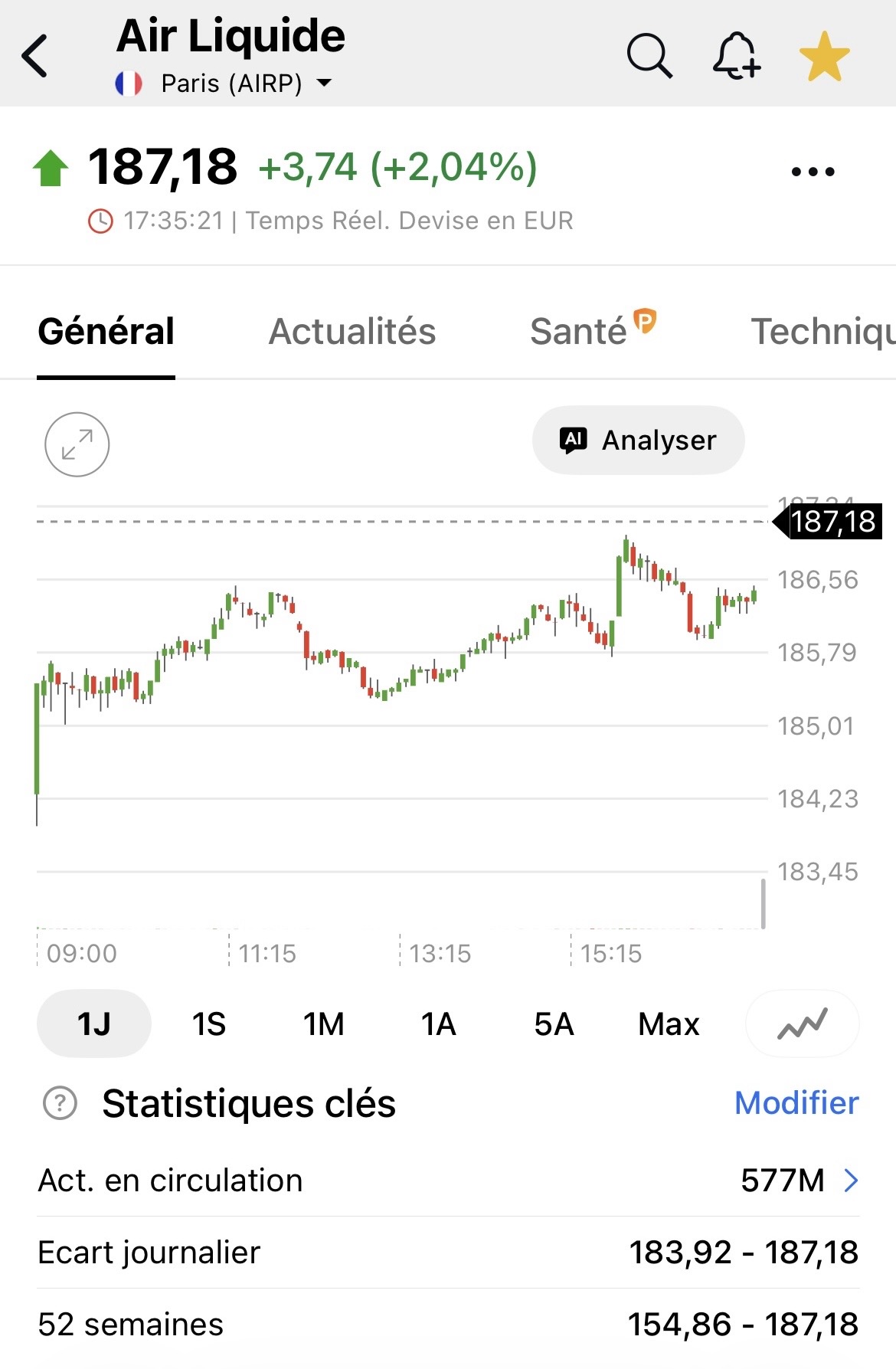Select the 5A time range
Viewport: 896px width, 1369px height.
click(x=554, y=1024)
